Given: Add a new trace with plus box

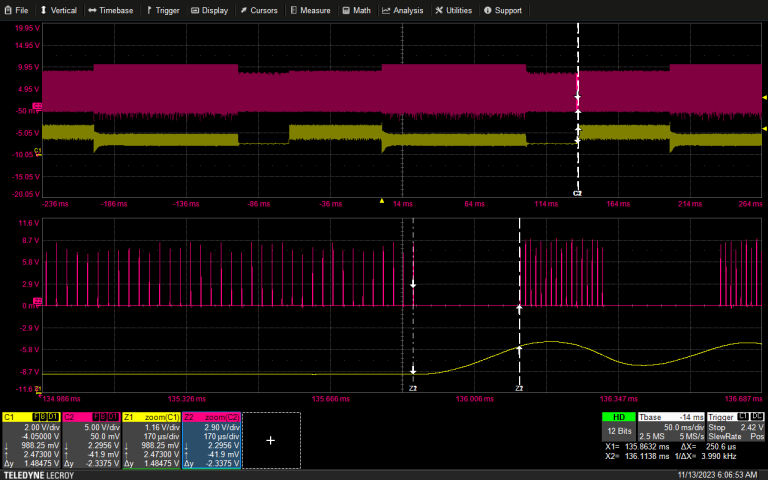Looking at the screenshot, I should pos(270,440).
